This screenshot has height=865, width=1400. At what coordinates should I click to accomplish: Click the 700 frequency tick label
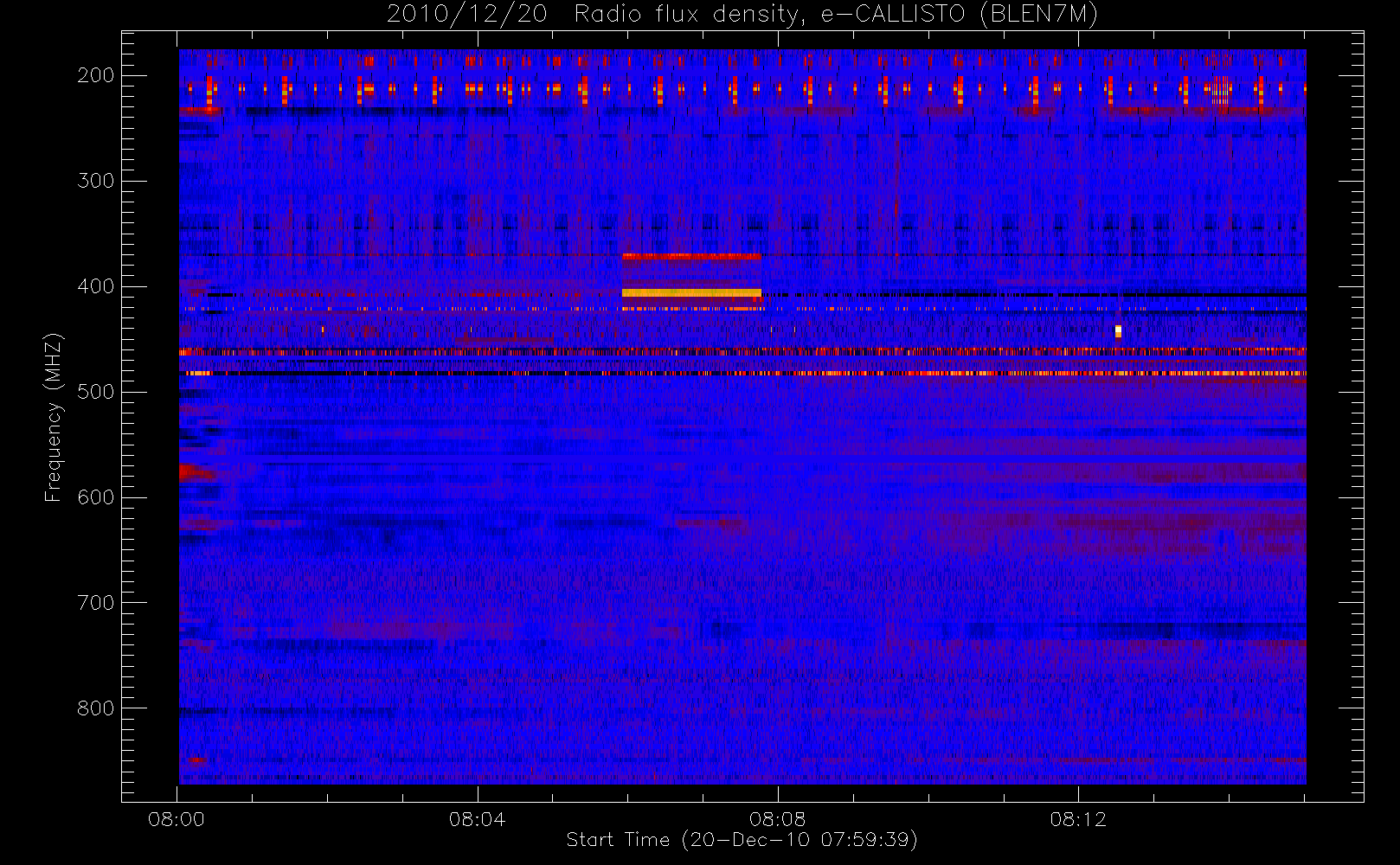pyautogui.click(x=95, y=603)
